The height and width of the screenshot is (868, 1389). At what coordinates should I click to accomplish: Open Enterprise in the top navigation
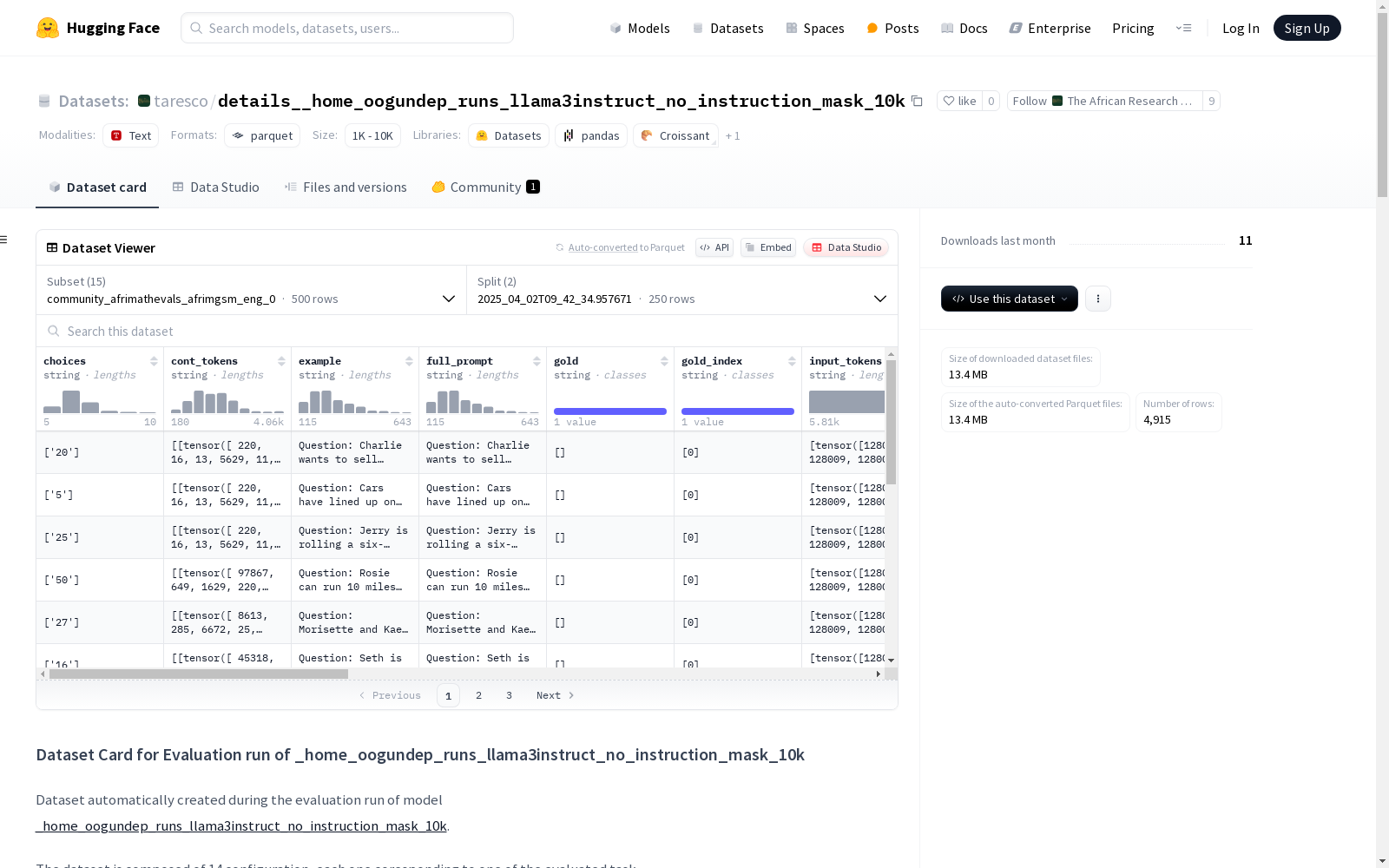(x=1050, y=28)
